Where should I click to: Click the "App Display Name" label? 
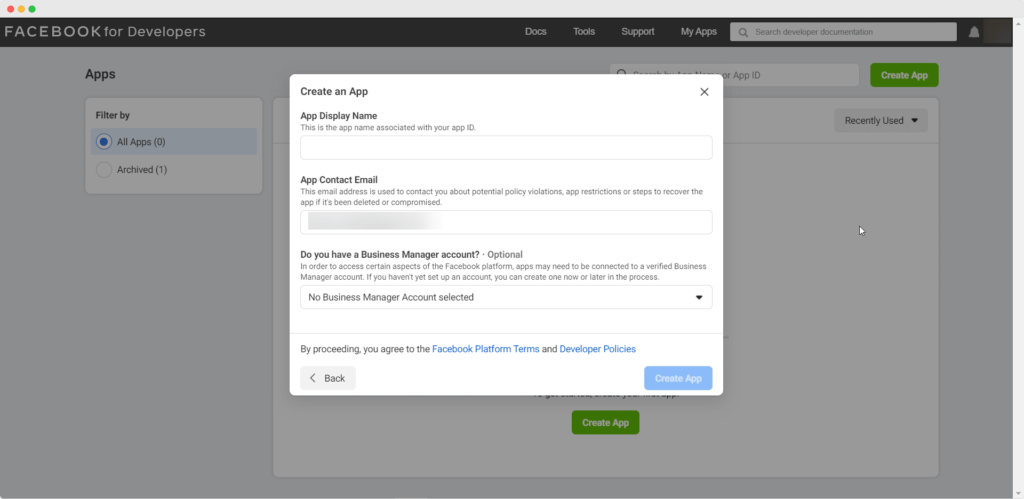(338, 116)
